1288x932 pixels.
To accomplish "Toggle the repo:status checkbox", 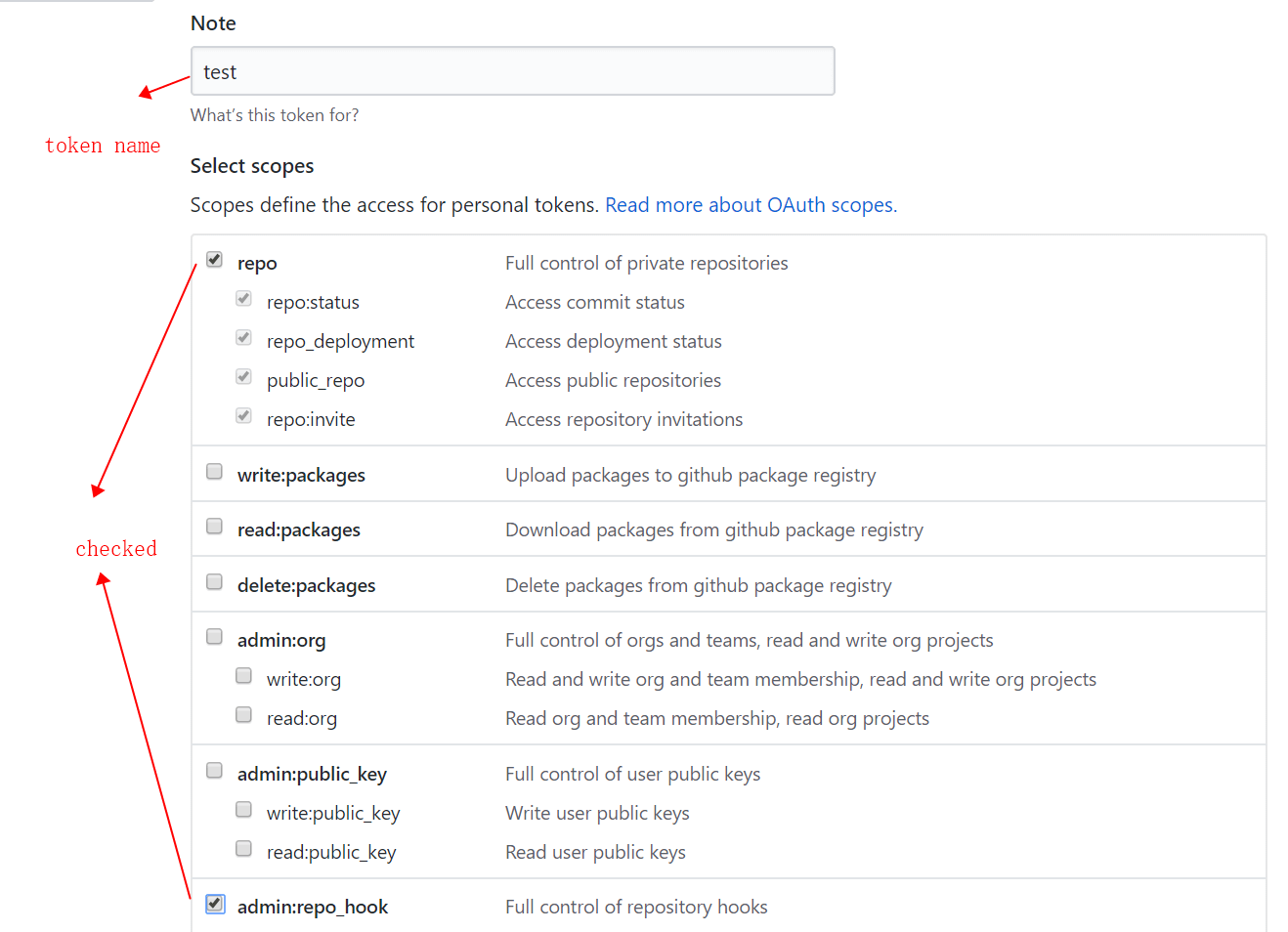I will (243, 299).
